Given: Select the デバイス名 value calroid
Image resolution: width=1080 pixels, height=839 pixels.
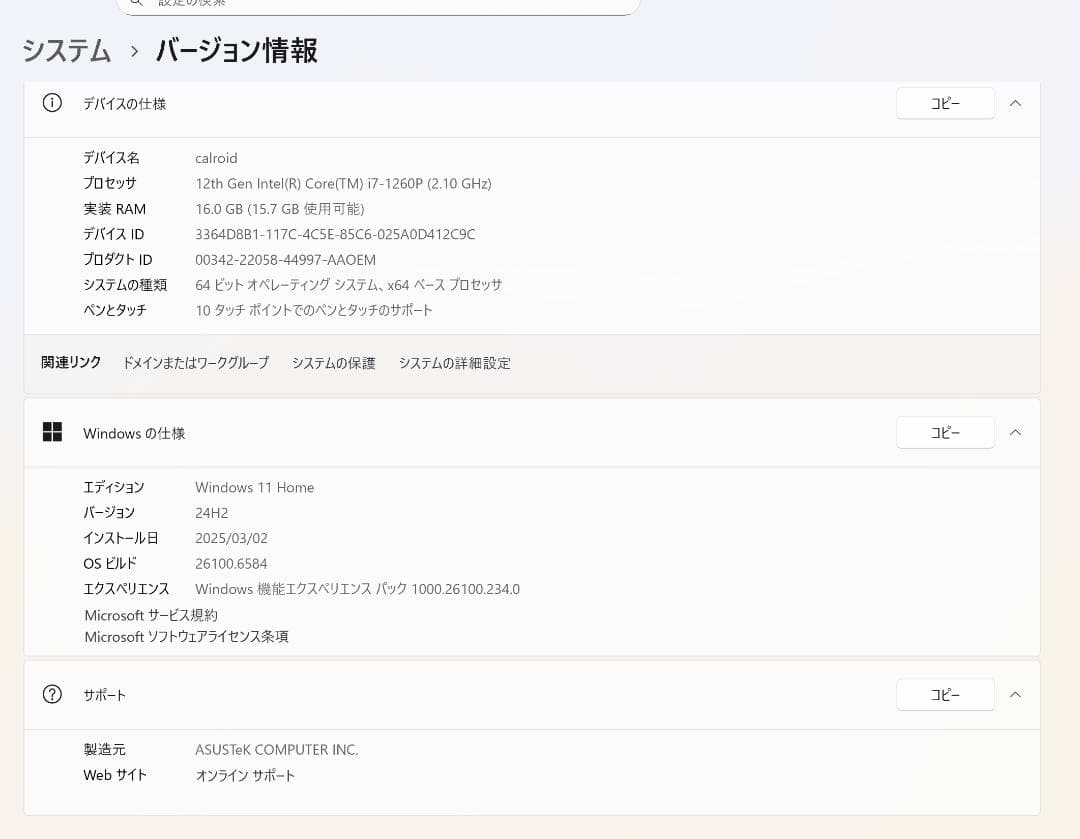Looking at the screenshot, I should [x=216, y=157].
